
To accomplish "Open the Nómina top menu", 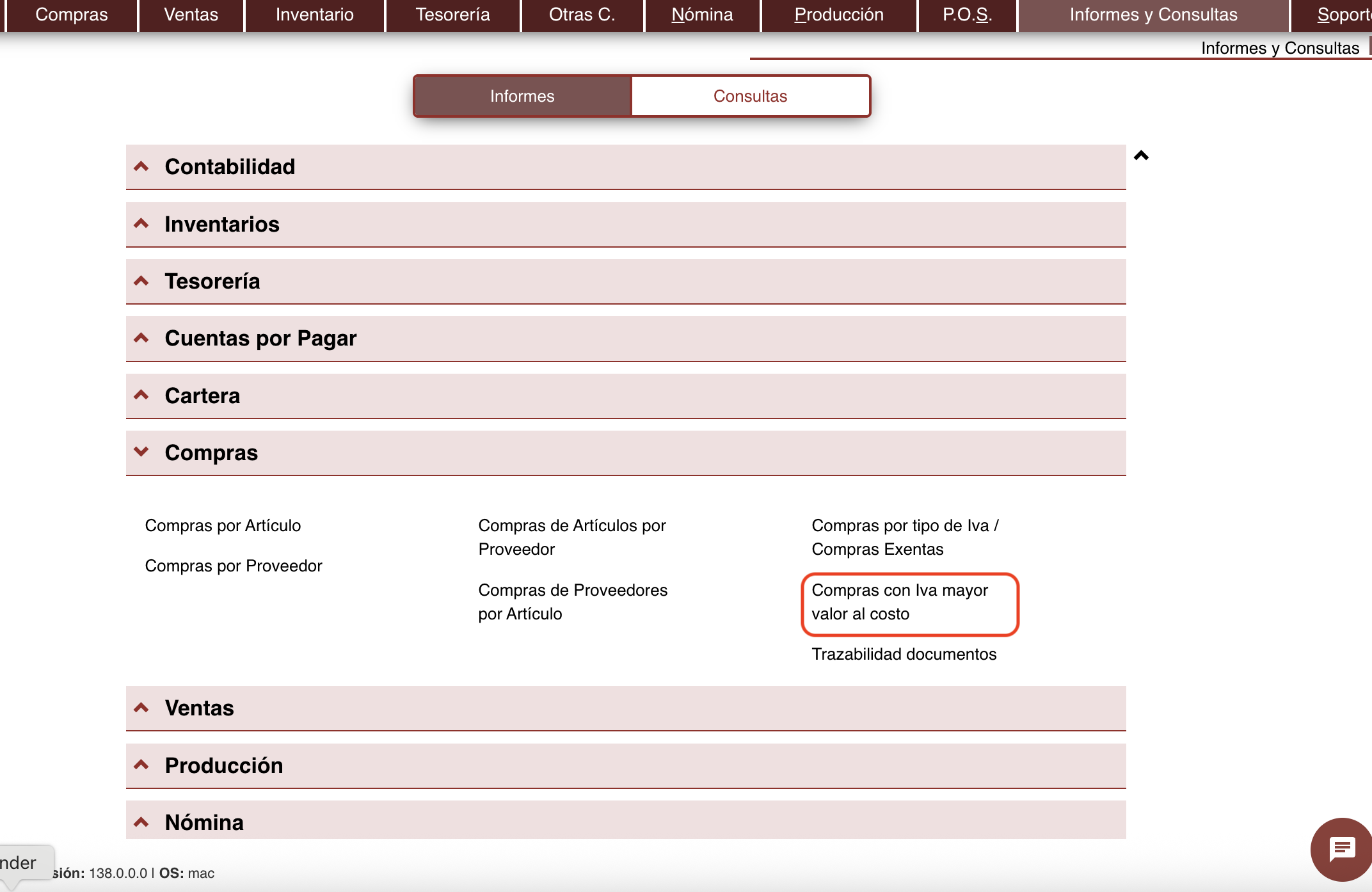I will pos(702,15).
